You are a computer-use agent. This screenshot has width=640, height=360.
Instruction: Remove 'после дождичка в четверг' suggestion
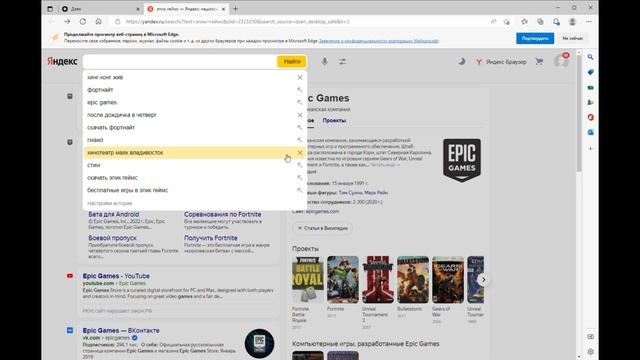point(300,115)
